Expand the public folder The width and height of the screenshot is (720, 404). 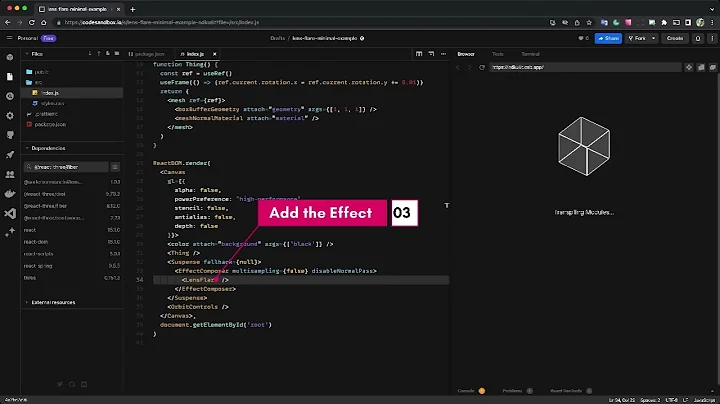coord(39,72)
